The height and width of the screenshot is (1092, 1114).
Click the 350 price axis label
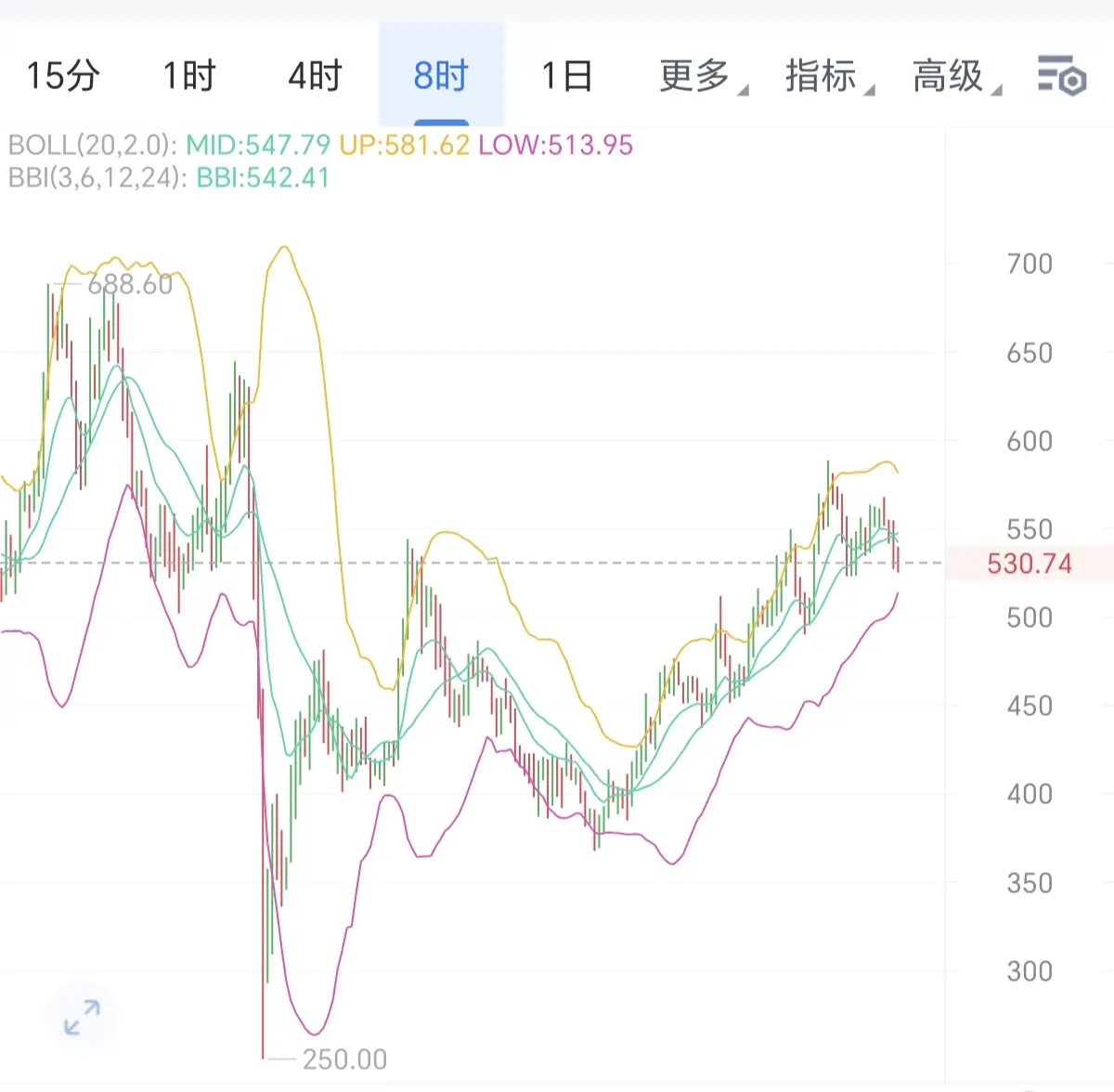(x=1030, y=883)
